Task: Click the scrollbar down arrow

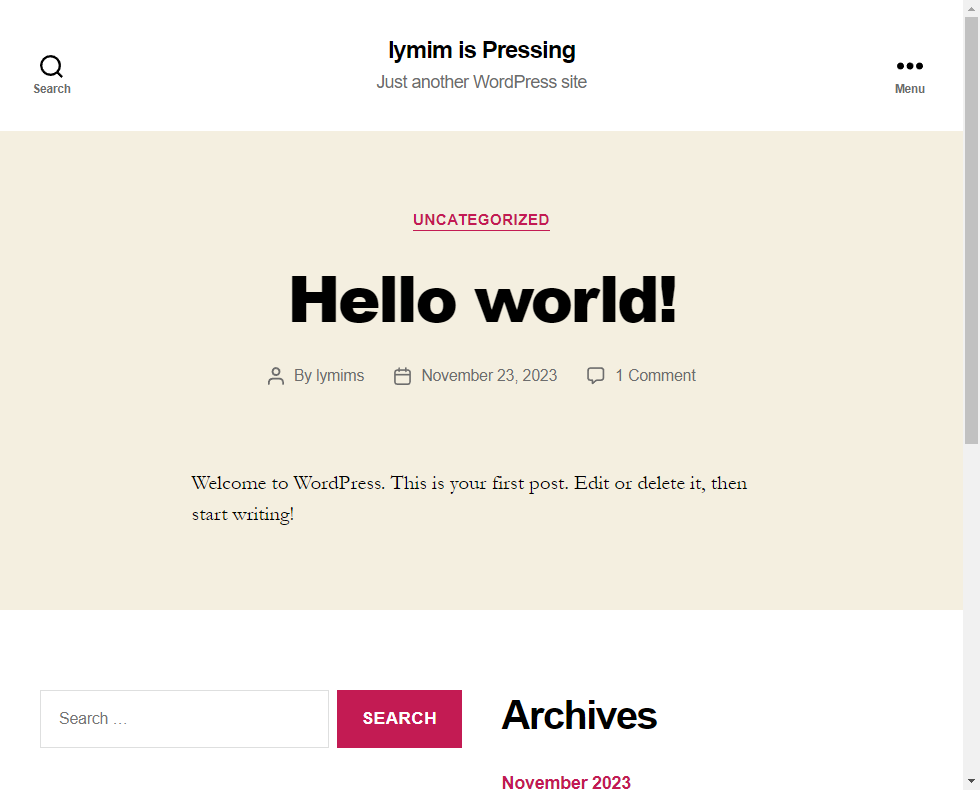Action: pyautogui.click(x=971, y=781)
